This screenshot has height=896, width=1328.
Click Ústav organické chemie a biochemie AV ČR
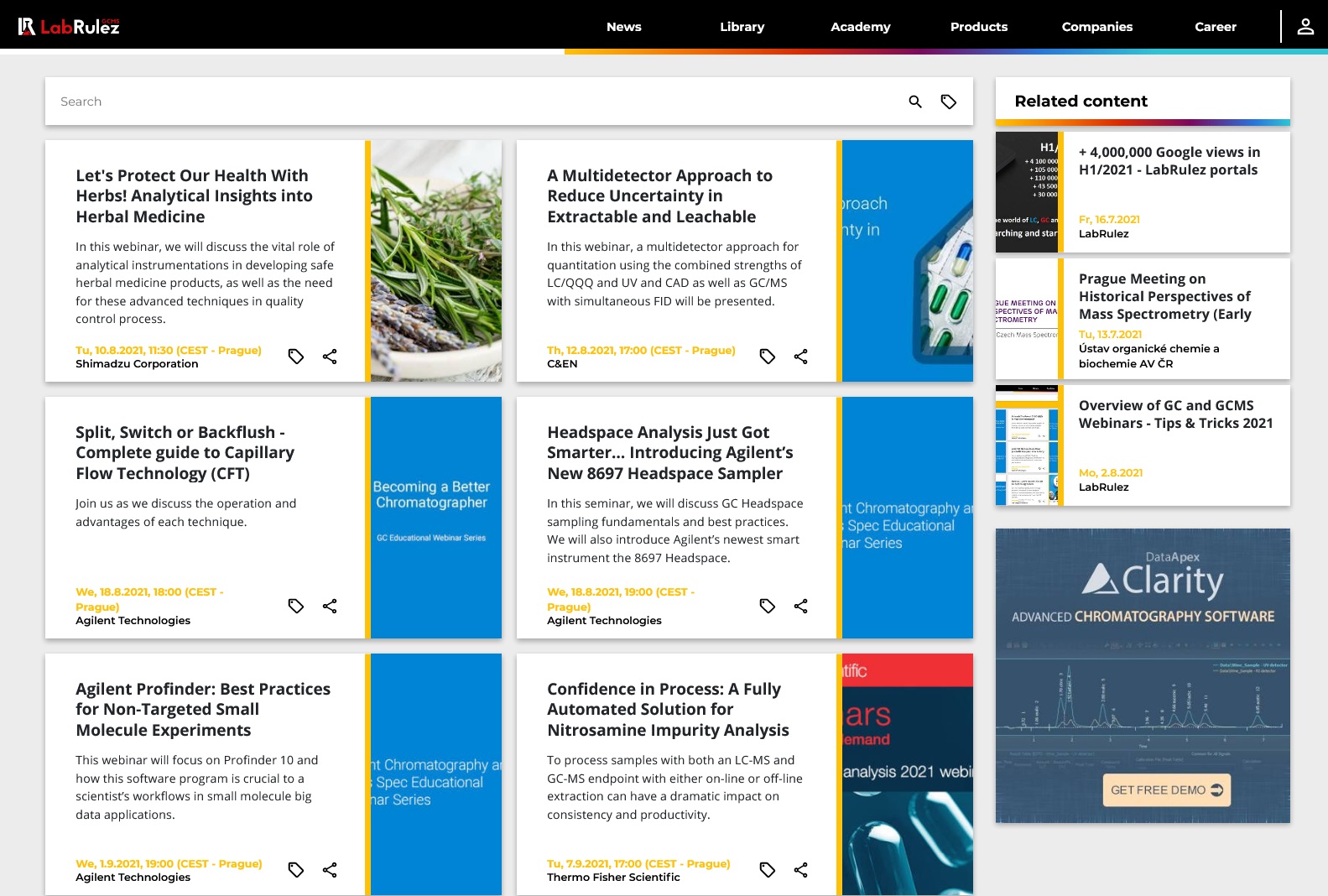tap(1149, 357)
